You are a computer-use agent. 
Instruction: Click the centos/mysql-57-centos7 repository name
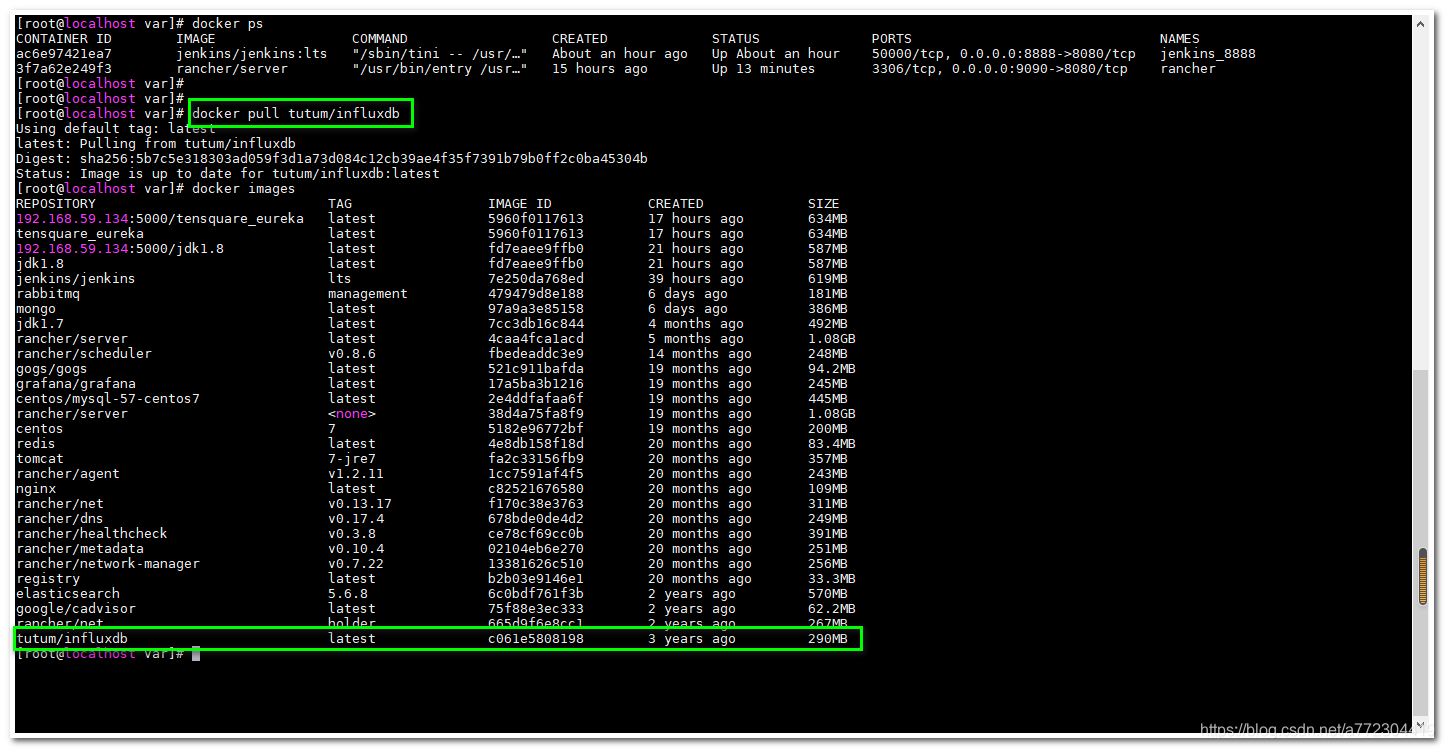click(x=108, y=399)
